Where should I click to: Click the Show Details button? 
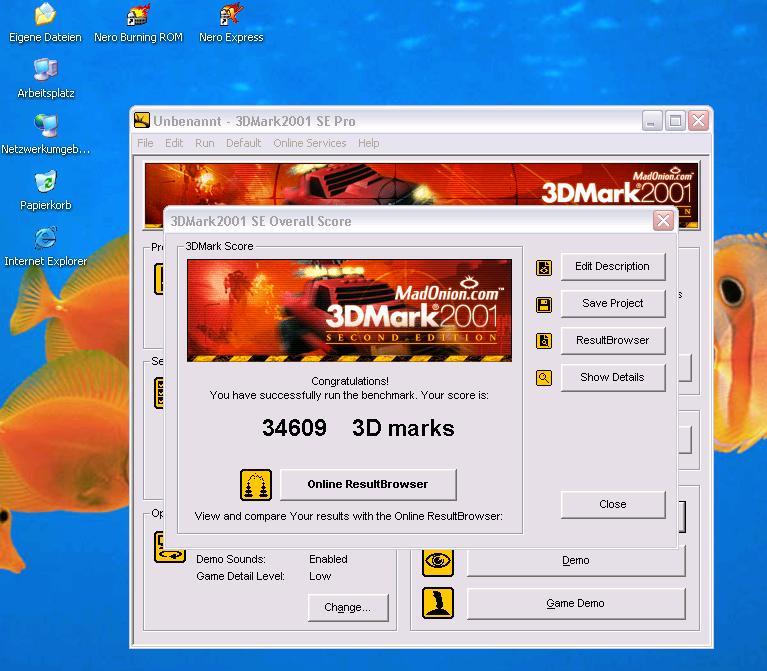click(613, 378)
